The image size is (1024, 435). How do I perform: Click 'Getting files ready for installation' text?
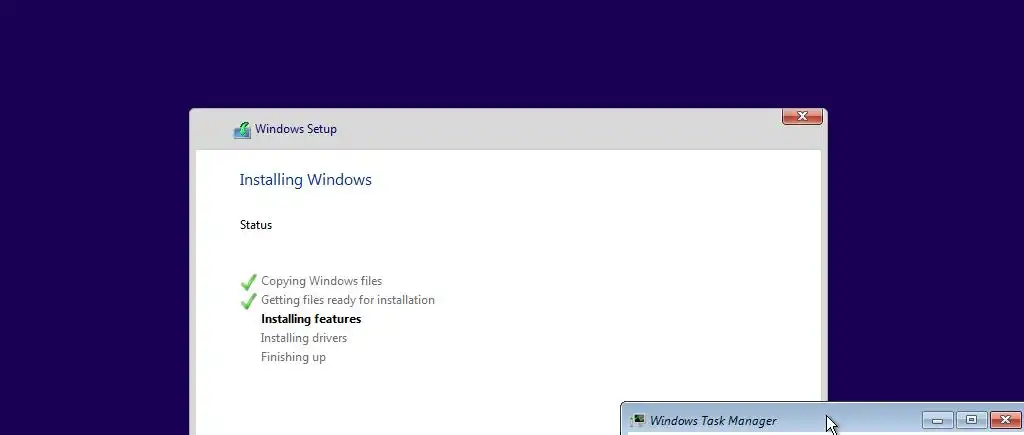[347, 300]
